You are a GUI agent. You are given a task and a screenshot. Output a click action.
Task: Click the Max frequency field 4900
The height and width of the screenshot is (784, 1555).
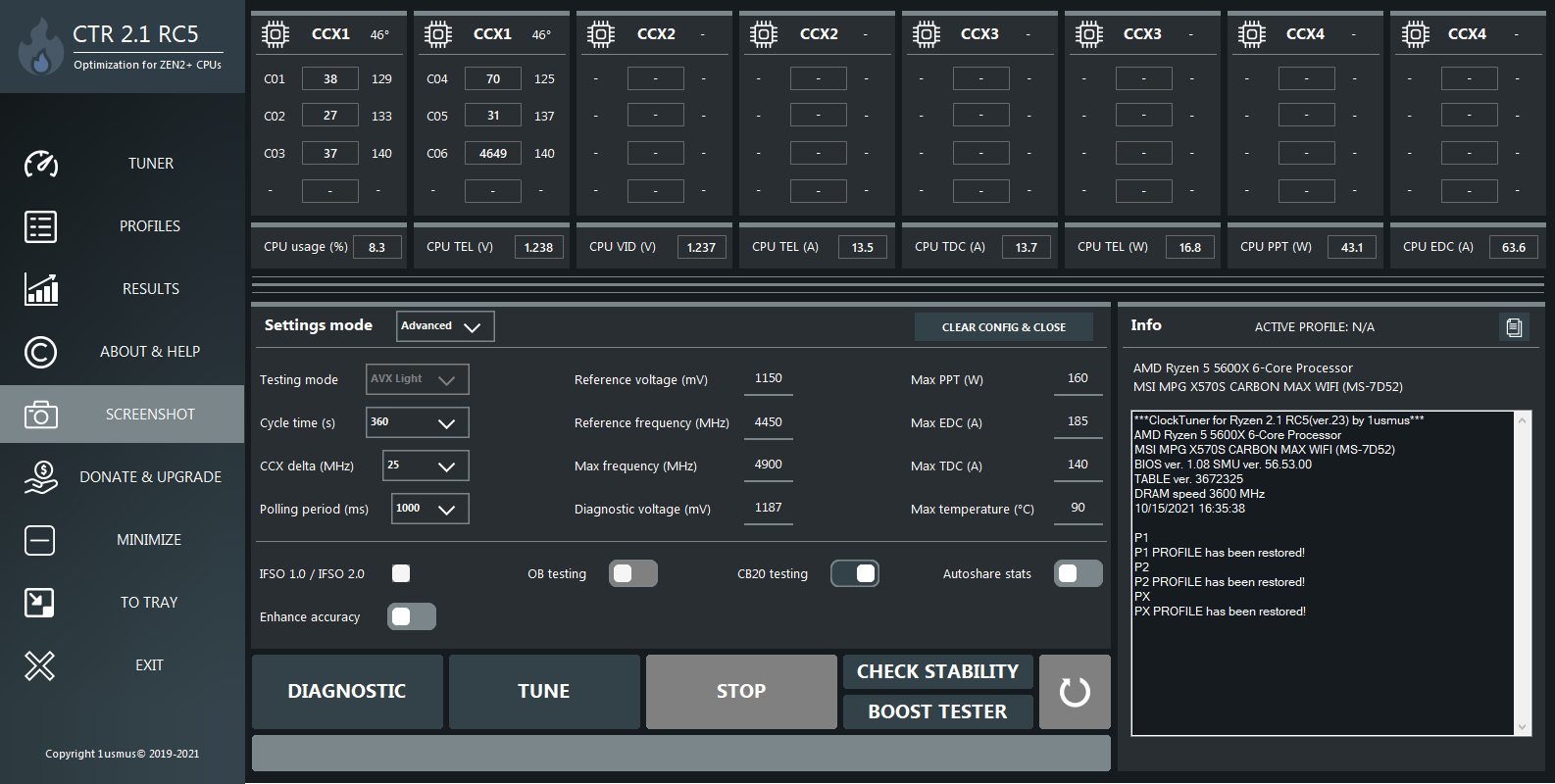pyautogui.click(x=769, y=465)
